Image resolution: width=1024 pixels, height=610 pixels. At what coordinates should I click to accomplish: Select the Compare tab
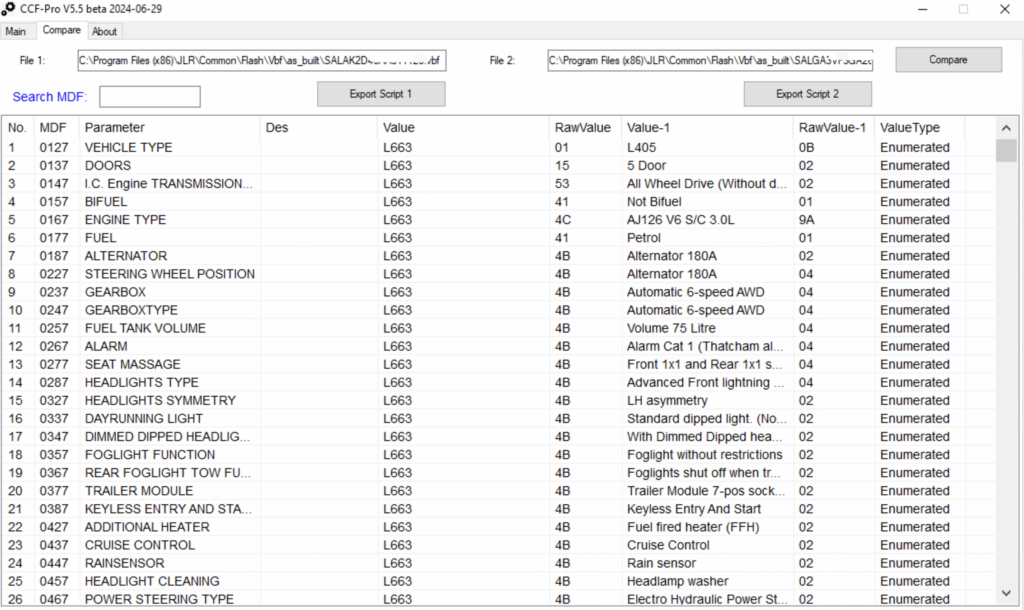point(62,31)
